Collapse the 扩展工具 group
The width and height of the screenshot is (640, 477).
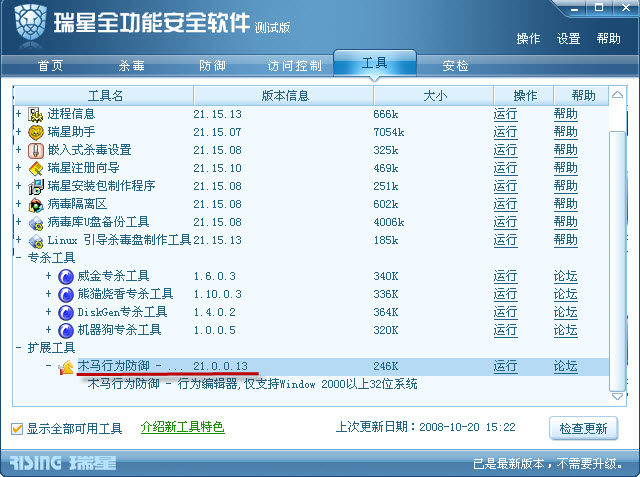point(18,348)
